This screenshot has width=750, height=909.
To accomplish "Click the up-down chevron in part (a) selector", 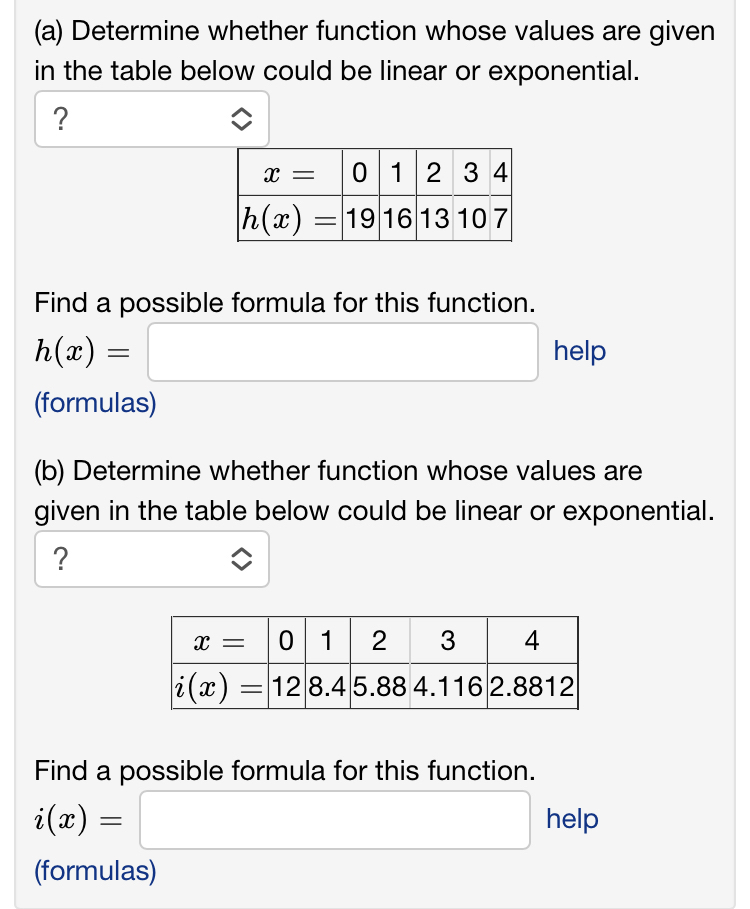I will pos(242,119).
